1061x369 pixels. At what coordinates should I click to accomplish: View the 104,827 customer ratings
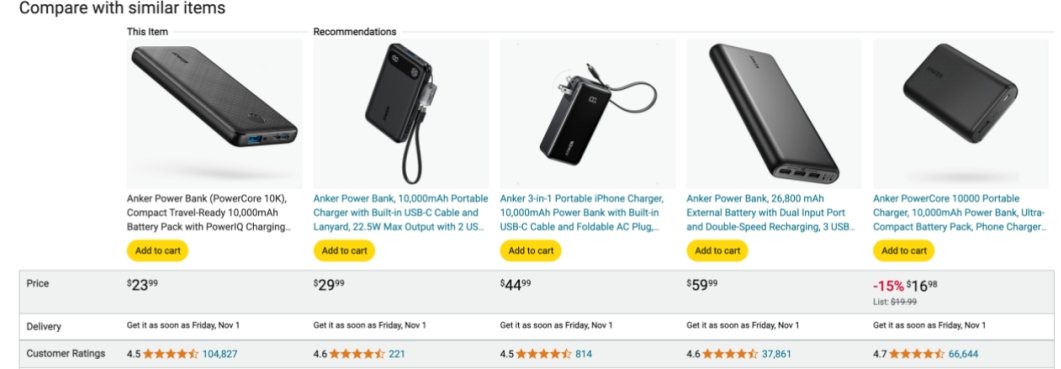pos(220,353)
